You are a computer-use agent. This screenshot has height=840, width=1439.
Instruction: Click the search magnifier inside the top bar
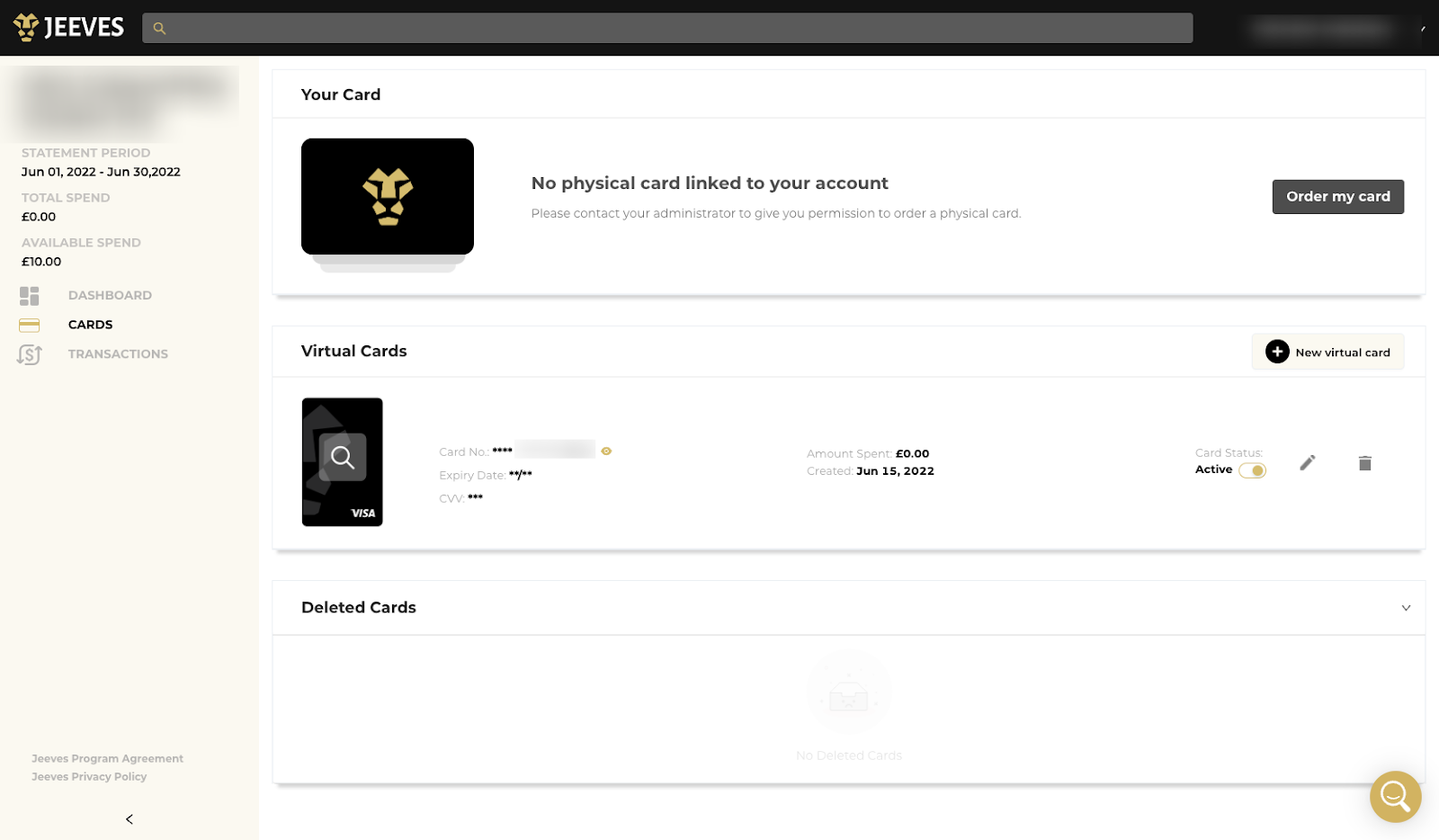pyautogui.click(x=159, y=28)
